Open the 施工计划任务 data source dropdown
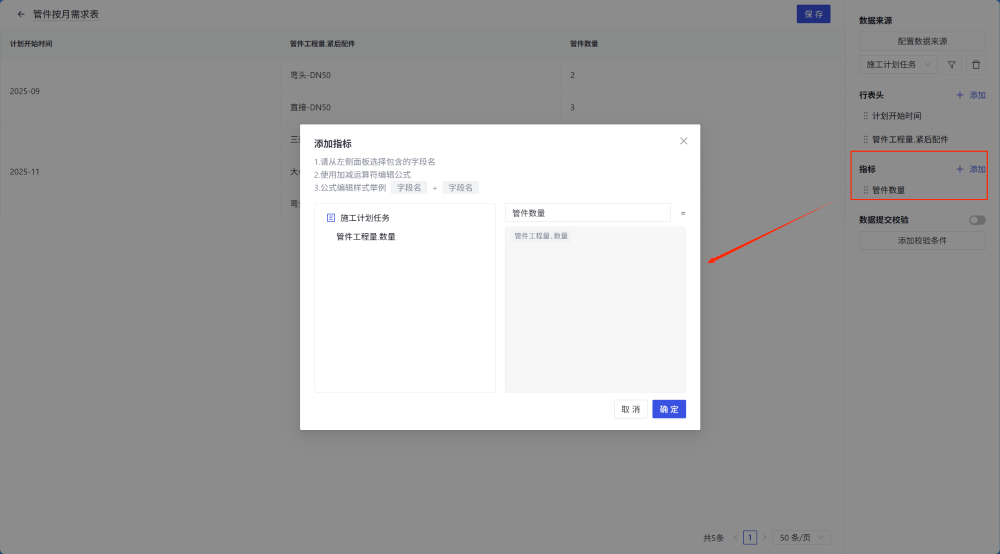1000x554 pixels. (x=898, y=65)
